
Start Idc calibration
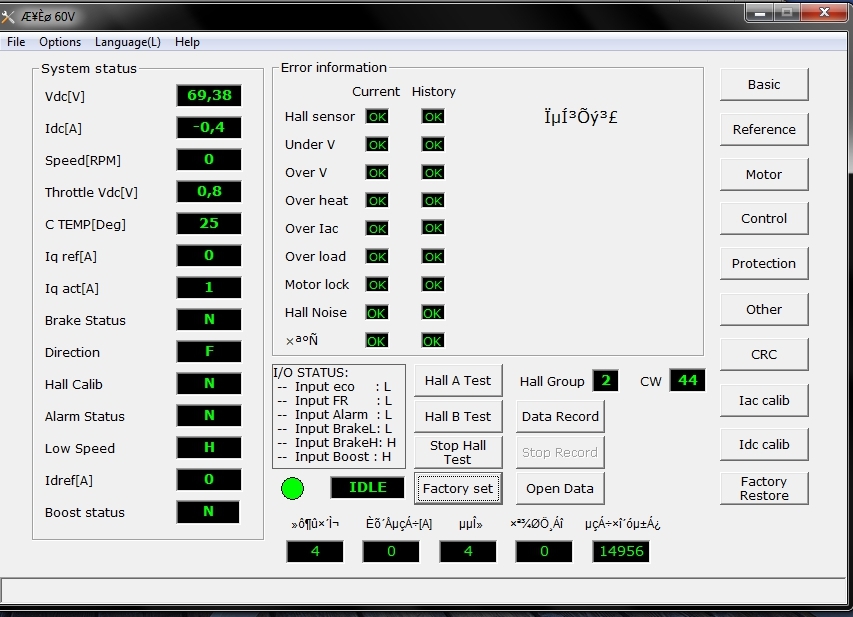764,445
